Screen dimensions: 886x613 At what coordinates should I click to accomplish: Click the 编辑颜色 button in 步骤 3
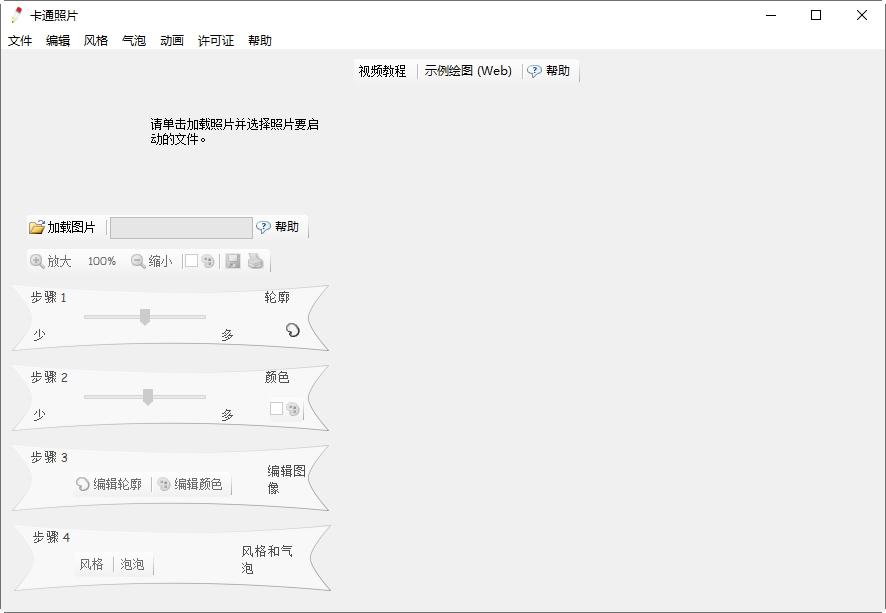(190, 484)
